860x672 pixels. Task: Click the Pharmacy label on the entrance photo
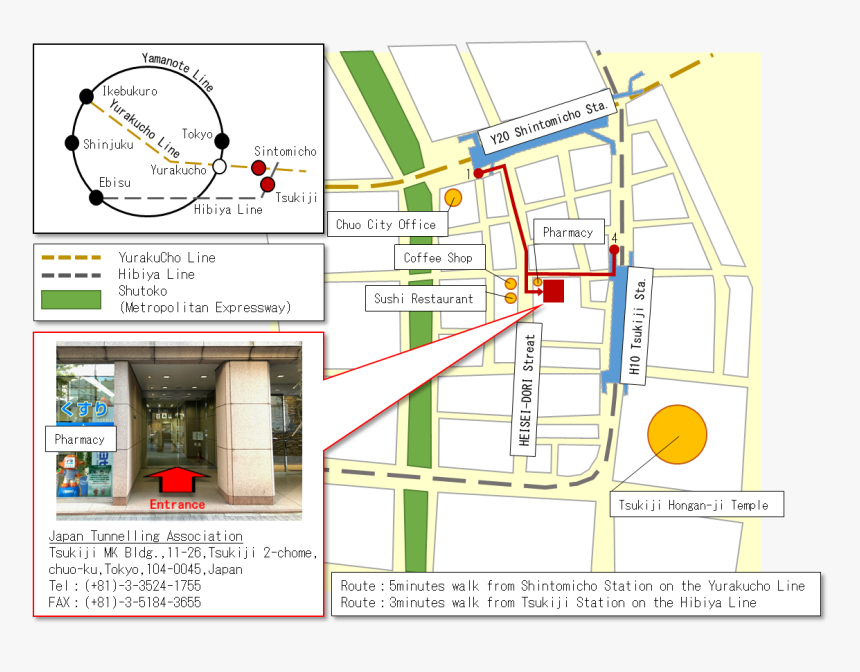coord(81,439)
